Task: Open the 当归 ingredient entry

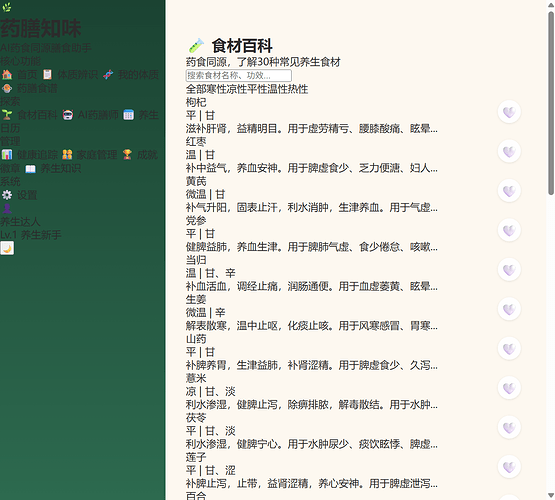Action: (196, 260)
